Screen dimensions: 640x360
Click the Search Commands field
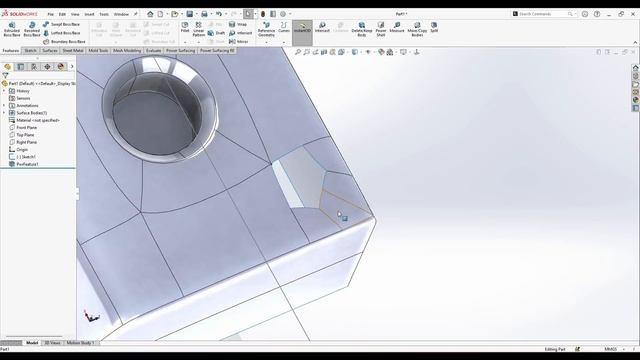coord(544,14)
